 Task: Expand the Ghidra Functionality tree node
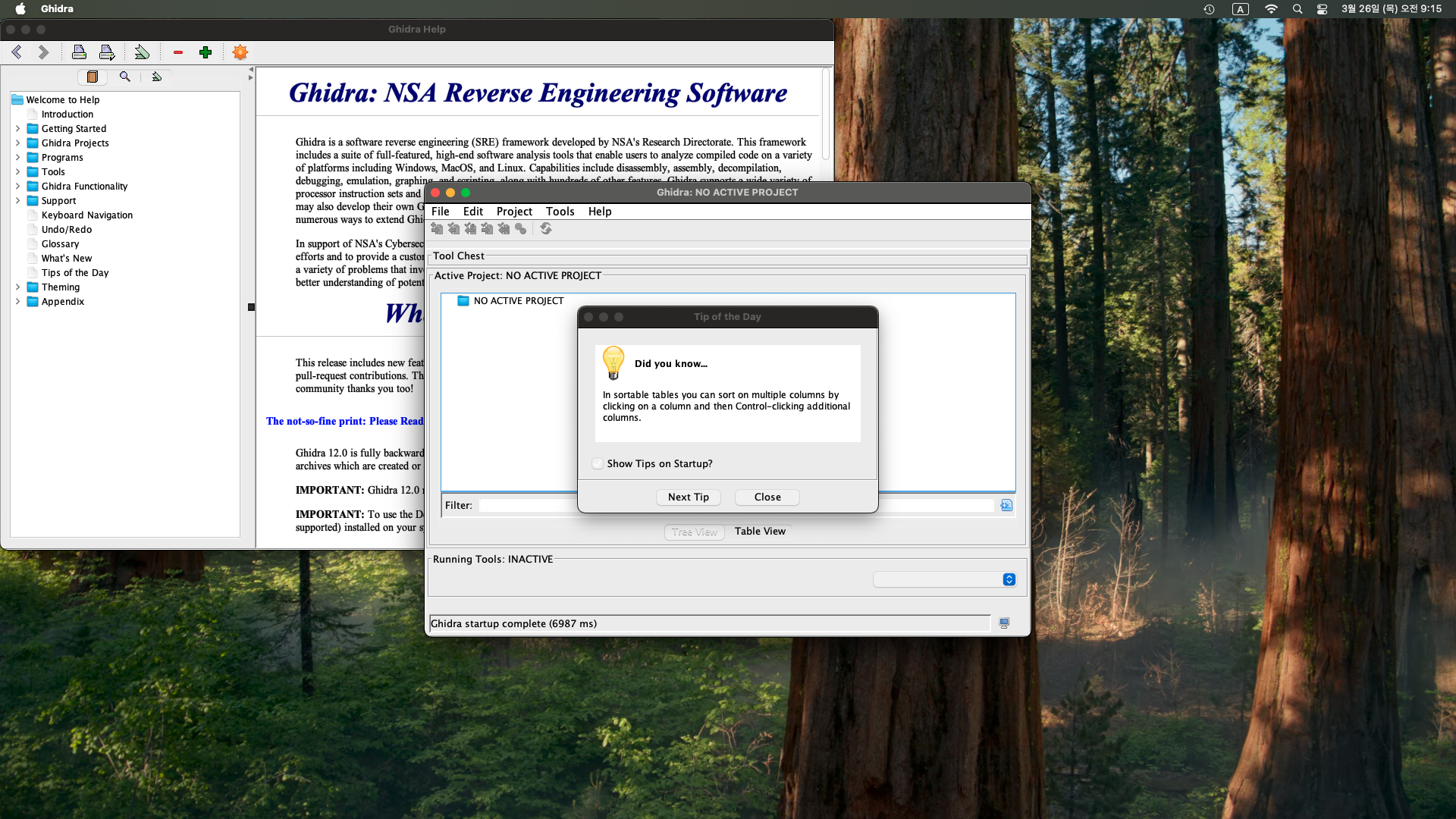pyautogui.click(x=17, y=187)
